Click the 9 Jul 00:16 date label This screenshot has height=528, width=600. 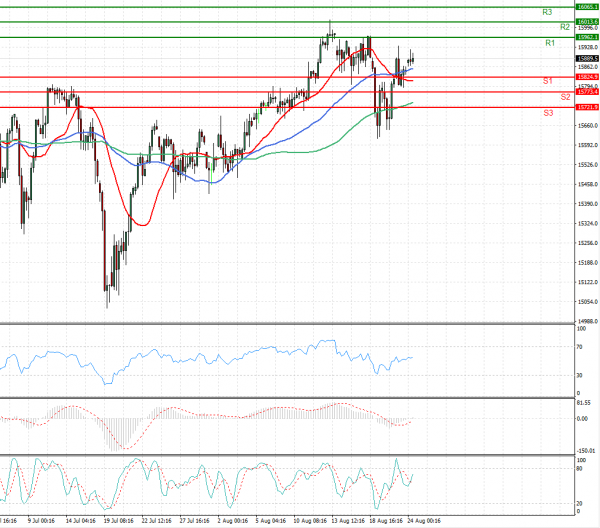tap(41, 521)
